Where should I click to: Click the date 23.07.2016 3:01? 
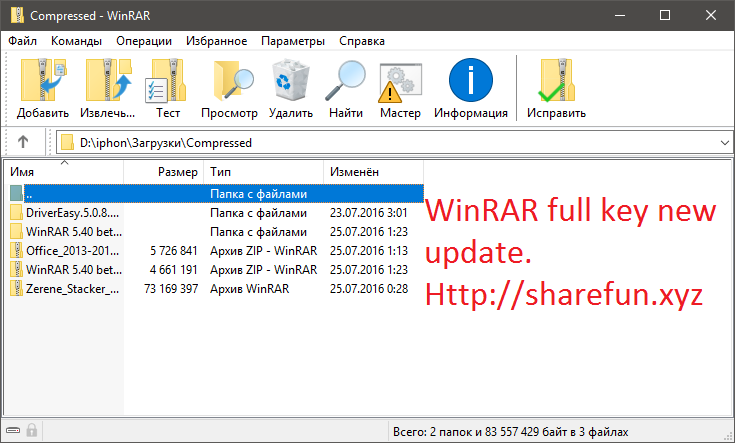pos(368,212)
